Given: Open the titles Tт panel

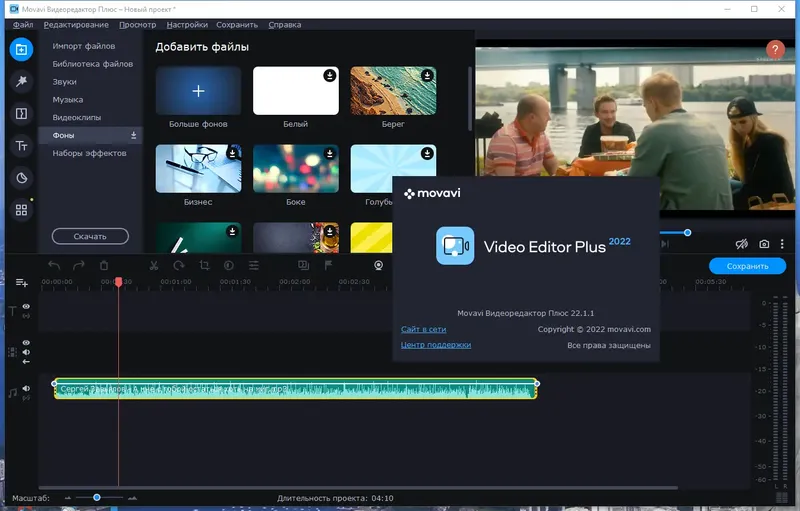Looking at the screenshot, I should [x=21, y=146].
